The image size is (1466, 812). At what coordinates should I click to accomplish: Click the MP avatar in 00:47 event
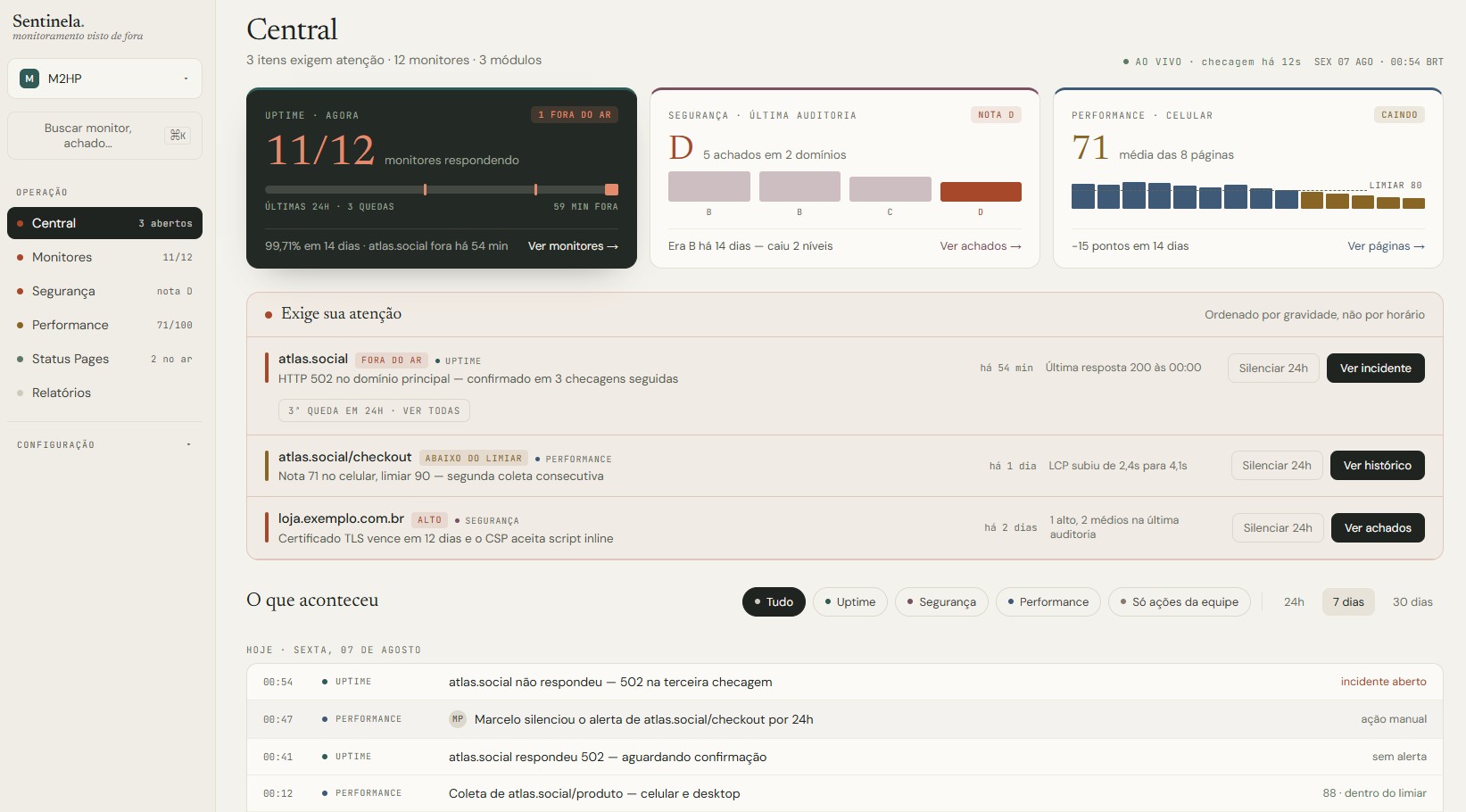[x=458, y=719]
